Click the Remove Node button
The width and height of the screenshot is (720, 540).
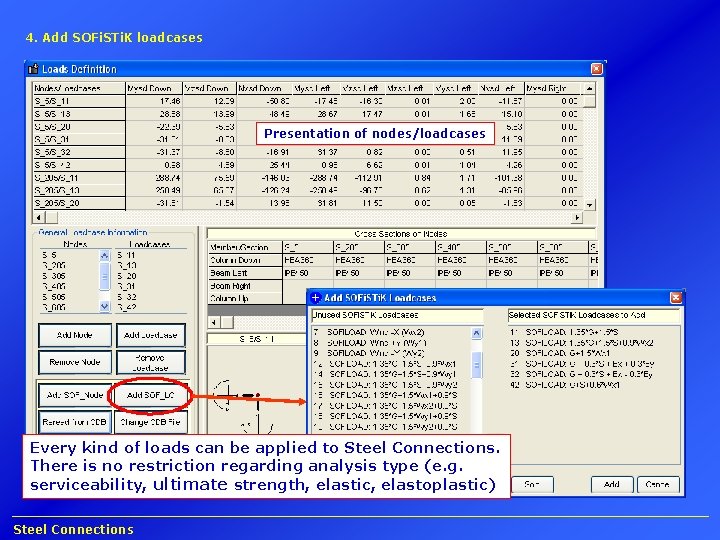(x=75, y=362)
